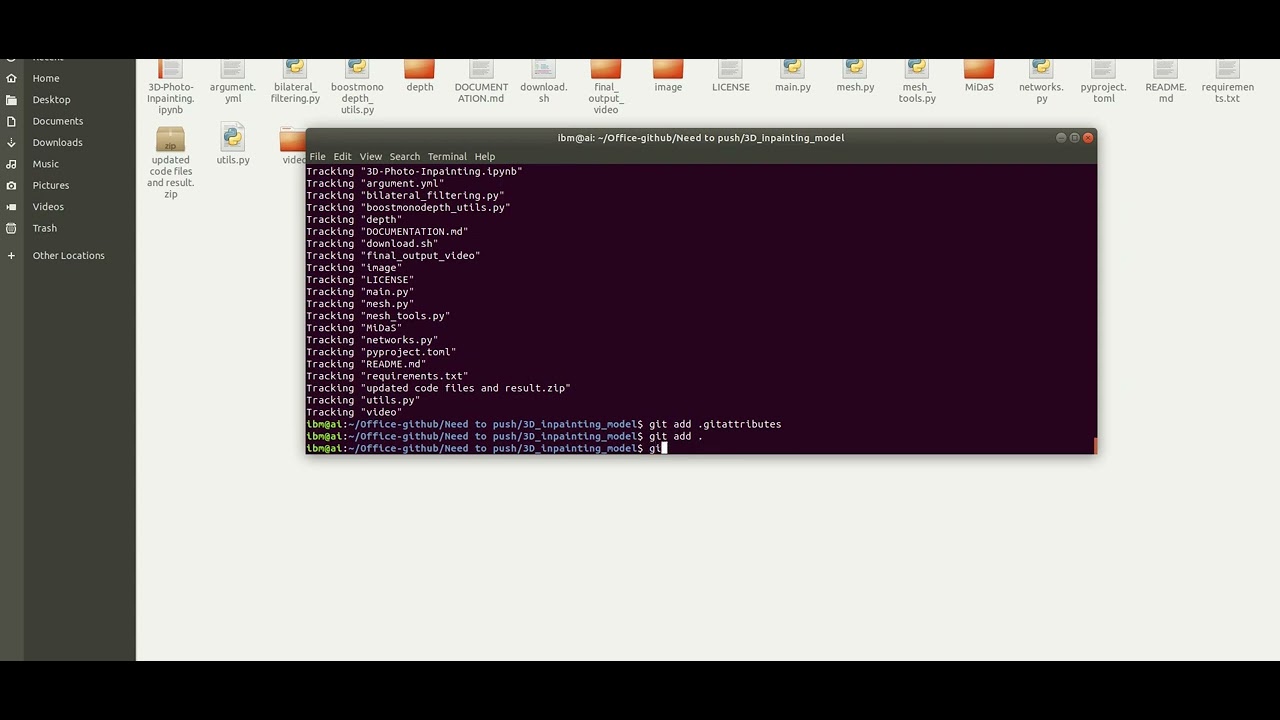Select boostmonodepth_utils.py file icon
The image size is (1280, 720).
(x=357, y=69)
